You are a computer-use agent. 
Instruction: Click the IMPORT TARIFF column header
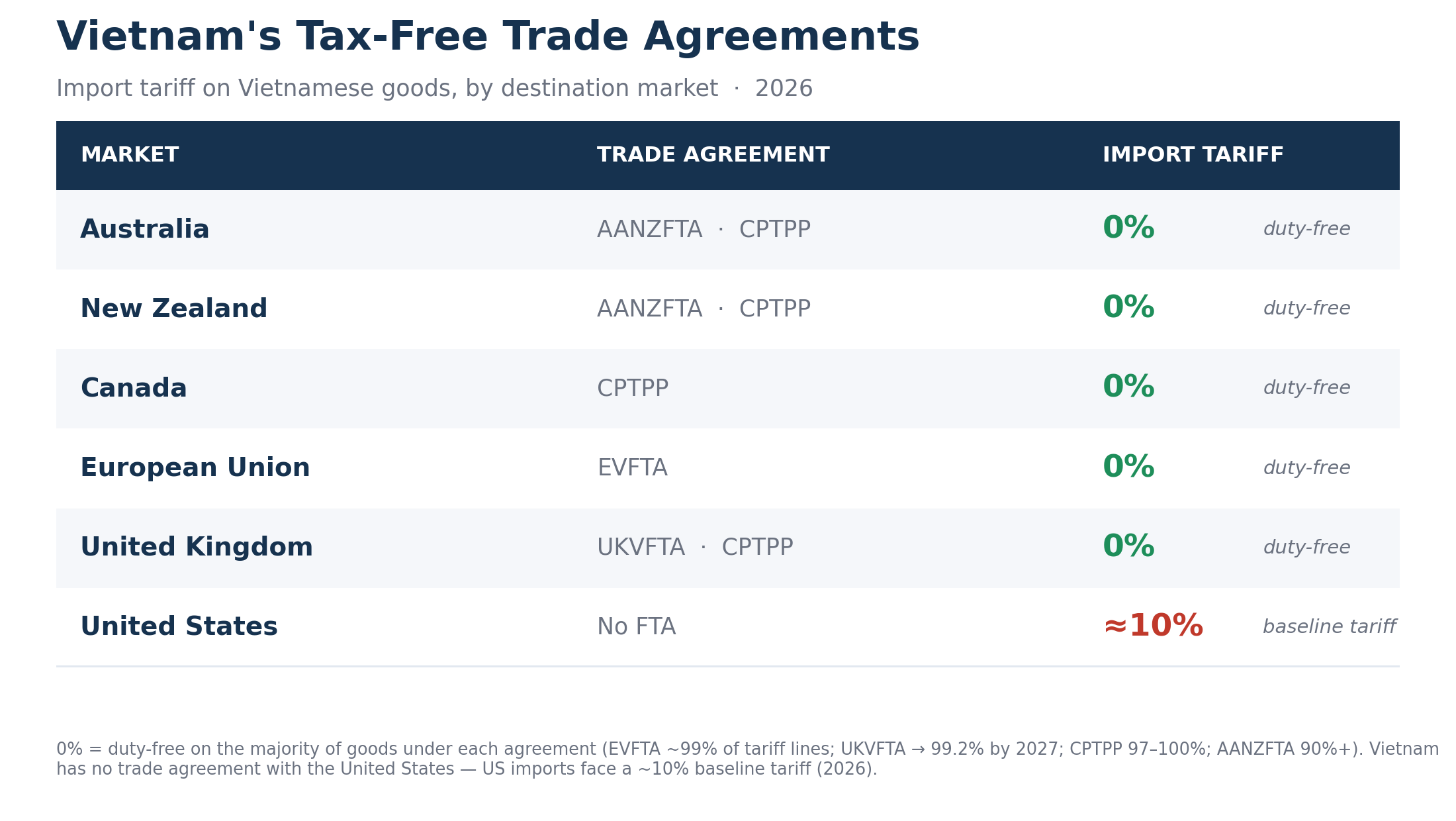coord(1193,156)
